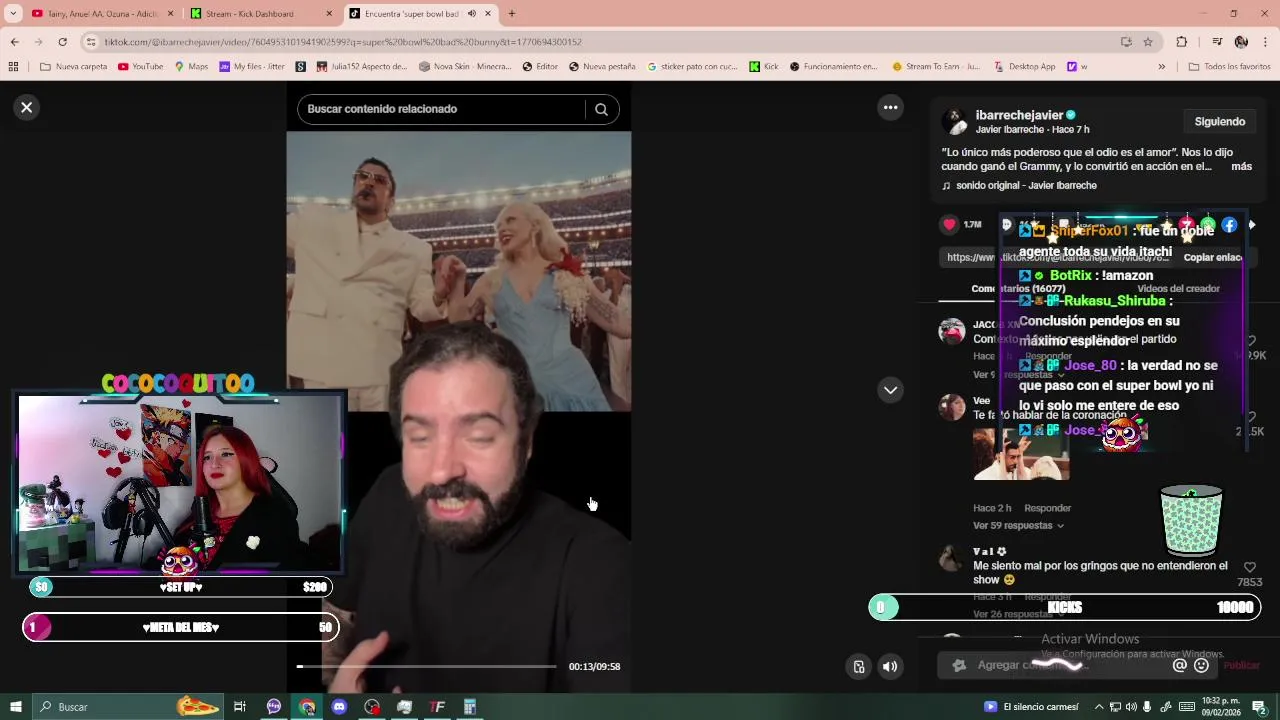Open the YouTube bookmark

[x=140, y=67]
